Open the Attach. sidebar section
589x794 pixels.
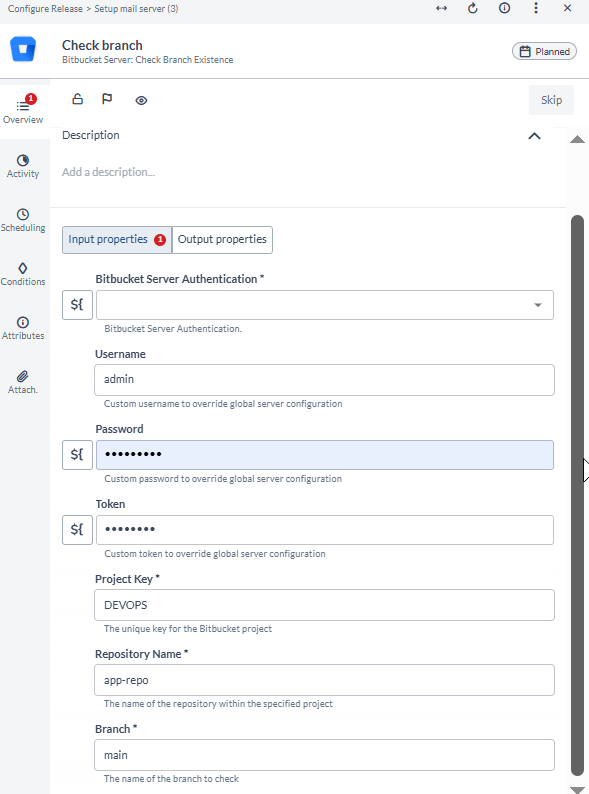(23, 382)
